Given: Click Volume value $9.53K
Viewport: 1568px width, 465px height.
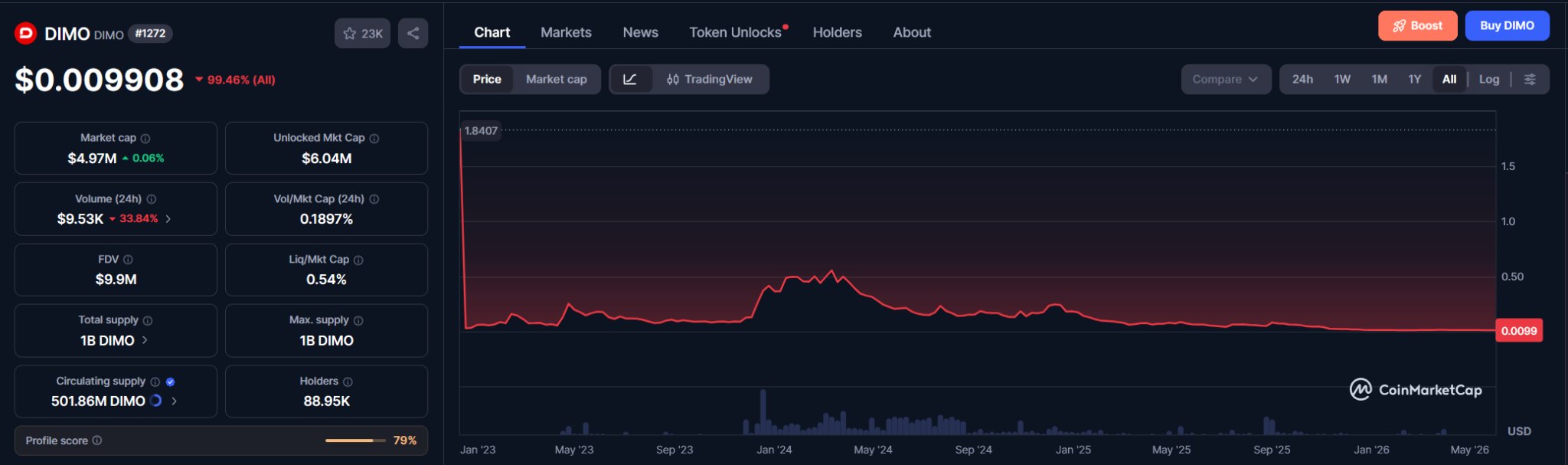Looking at the screenshot, I should click(x=80, y=219).
